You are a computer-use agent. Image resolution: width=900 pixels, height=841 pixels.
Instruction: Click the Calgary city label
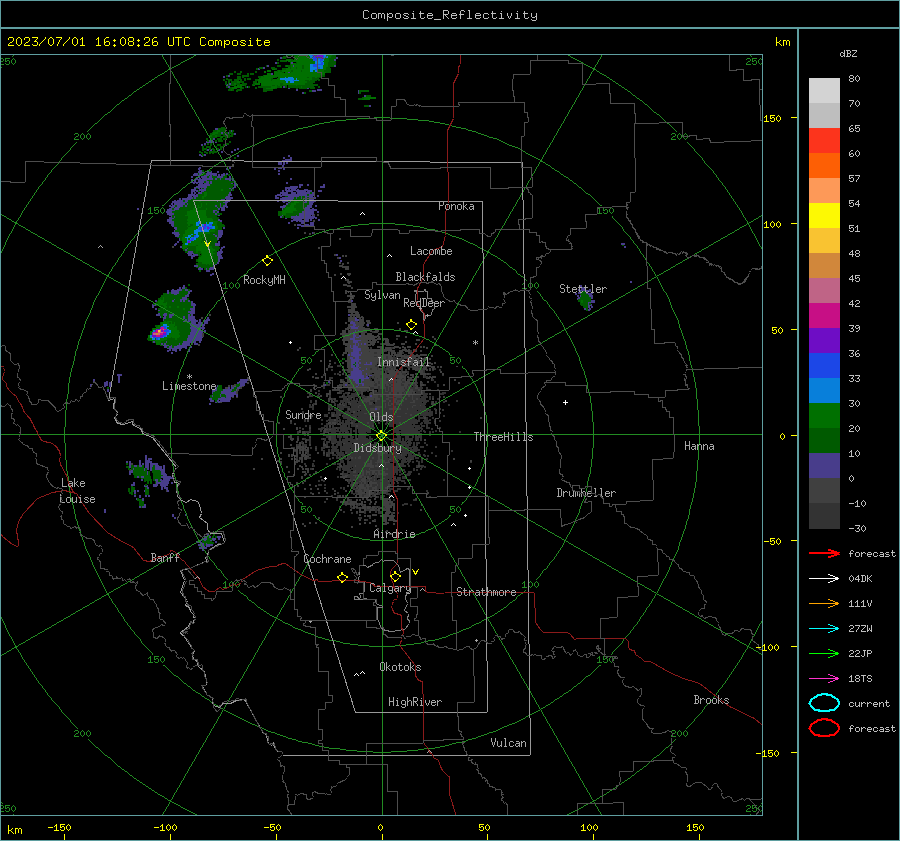click(390, 588)
